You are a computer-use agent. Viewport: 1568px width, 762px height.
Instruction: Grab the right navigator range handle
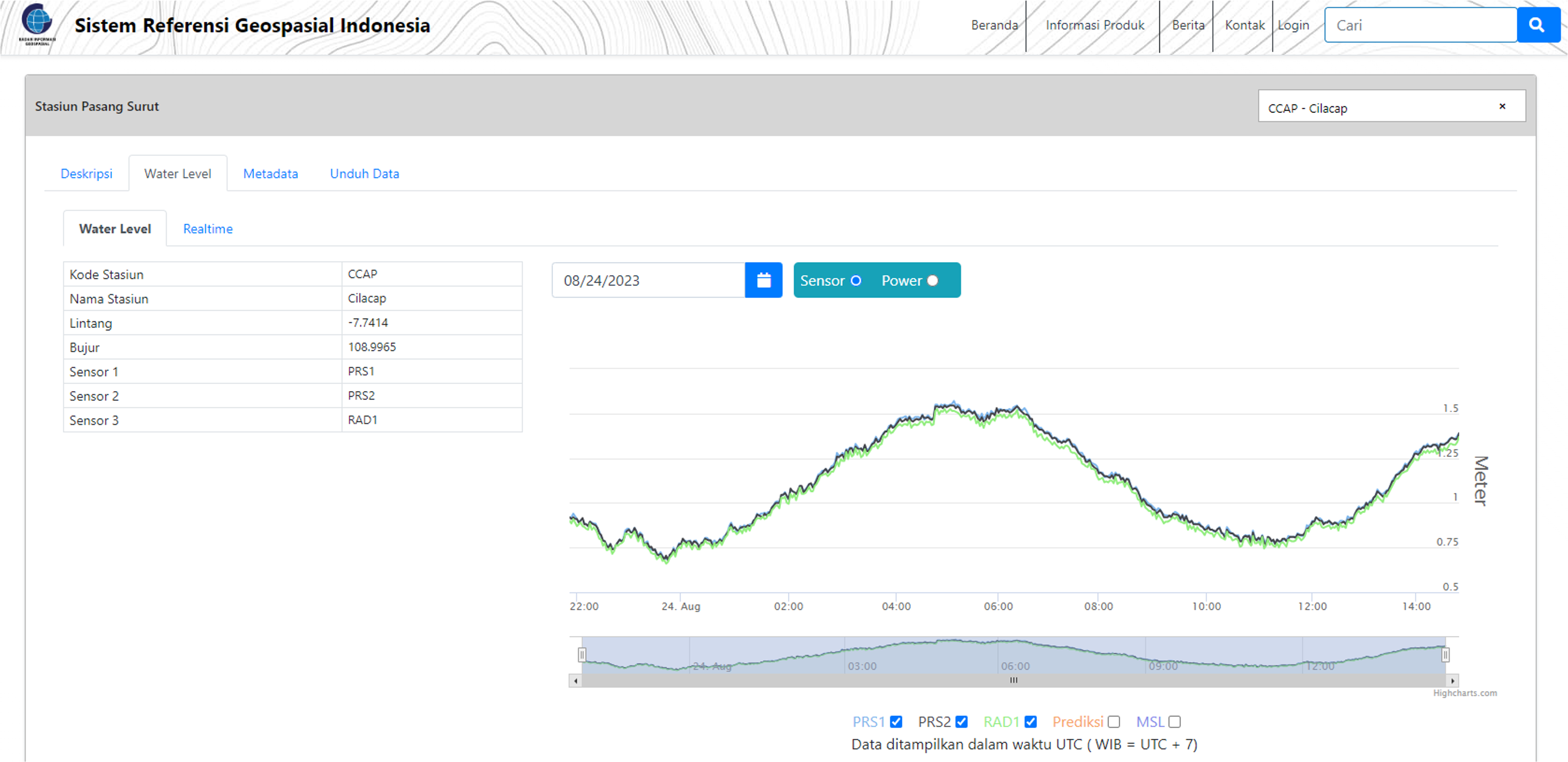pos(1445,655)
